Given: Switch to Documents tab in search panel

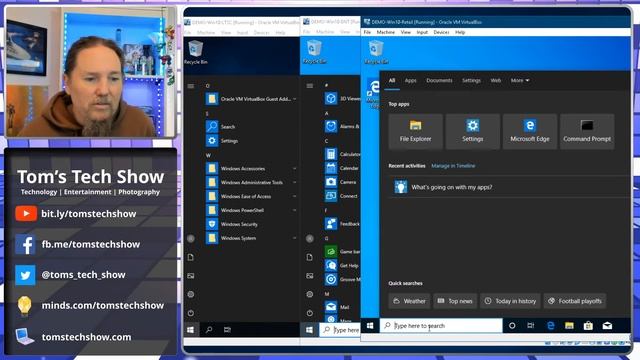Looking at the screenshot, I should tap(439, 80).
